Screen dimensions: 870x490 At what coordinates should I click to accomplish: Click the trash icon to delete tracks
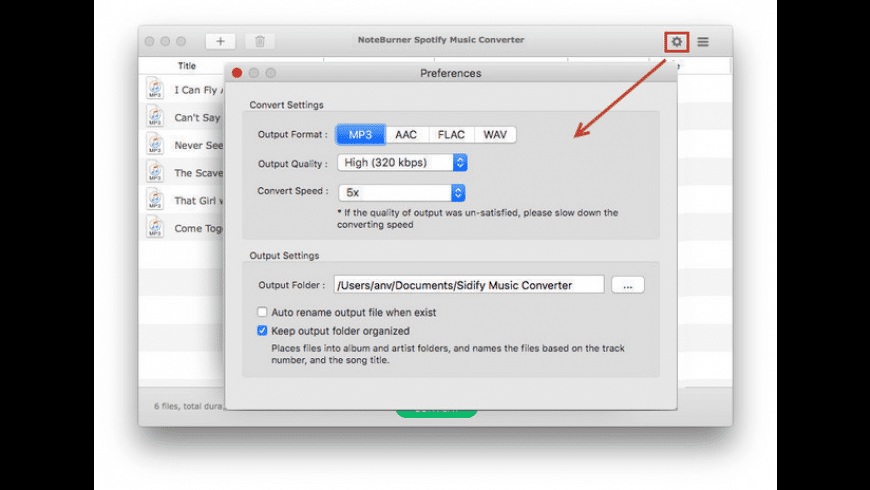coord(260,41)
